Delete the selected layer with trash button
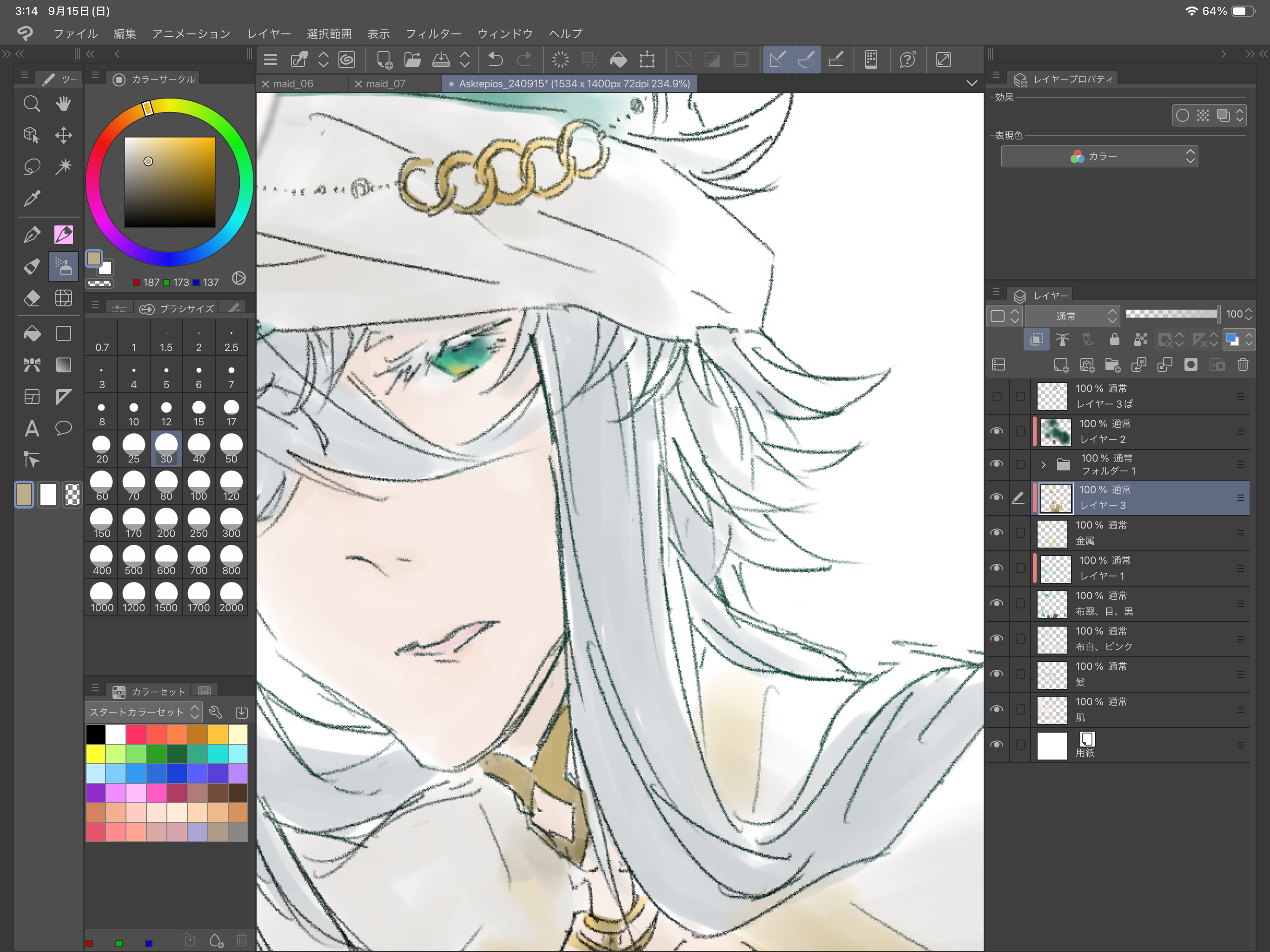The height and width of the screenshot is (952, 1270). pyautogui.click(x=1243, y=365)
